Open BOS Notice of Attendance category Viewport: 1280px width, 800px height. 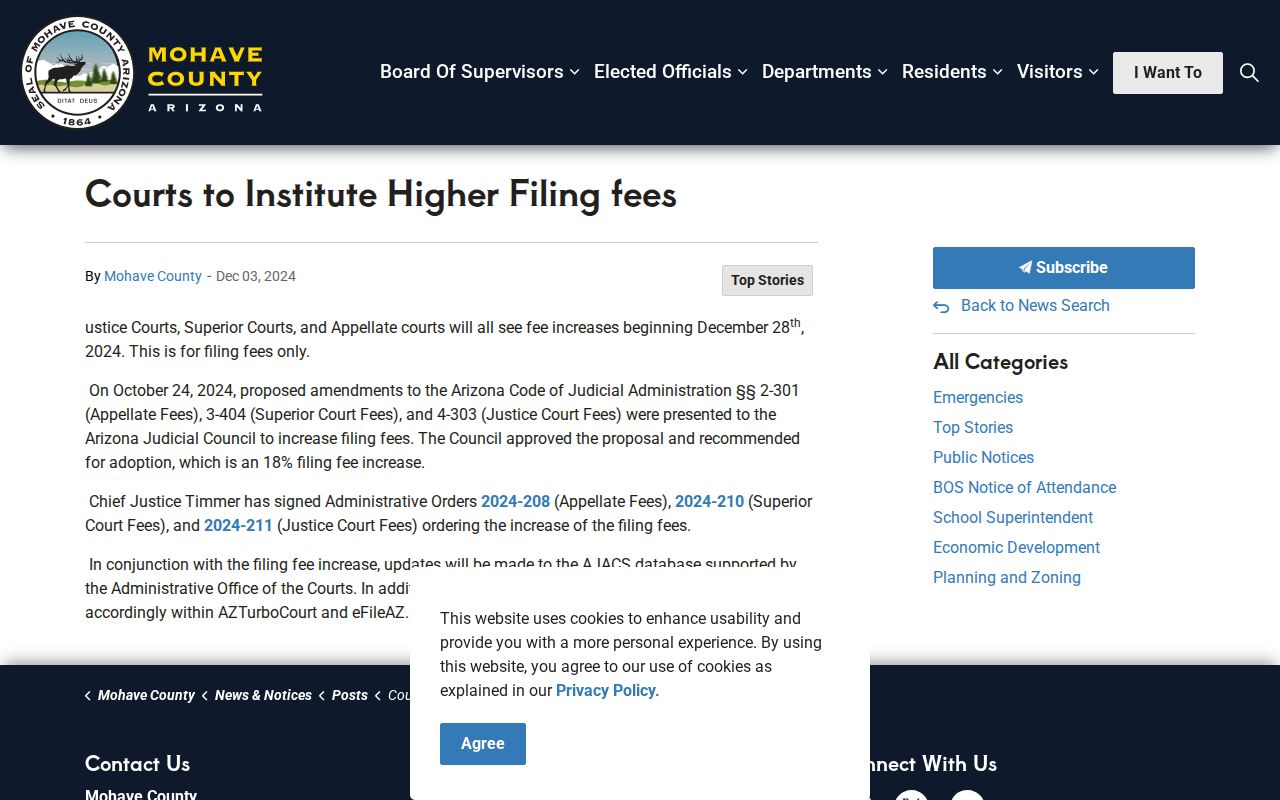point(1024,487)
